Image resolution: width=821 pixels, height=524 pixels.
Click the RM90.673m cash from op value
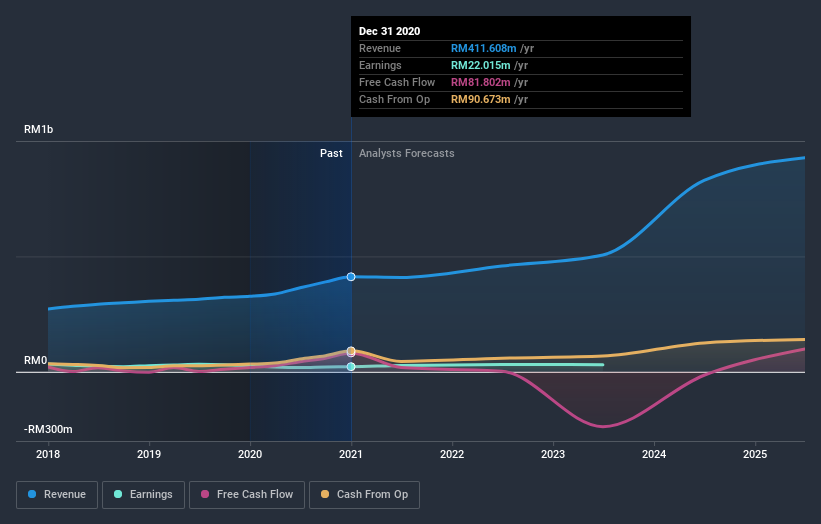click(x=481, y=99)
